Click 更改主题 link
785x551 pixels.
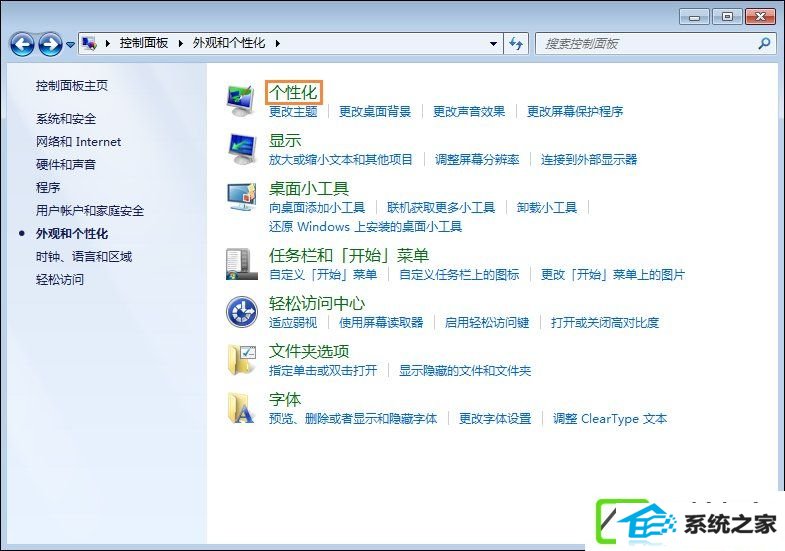(x=293, y=112)
